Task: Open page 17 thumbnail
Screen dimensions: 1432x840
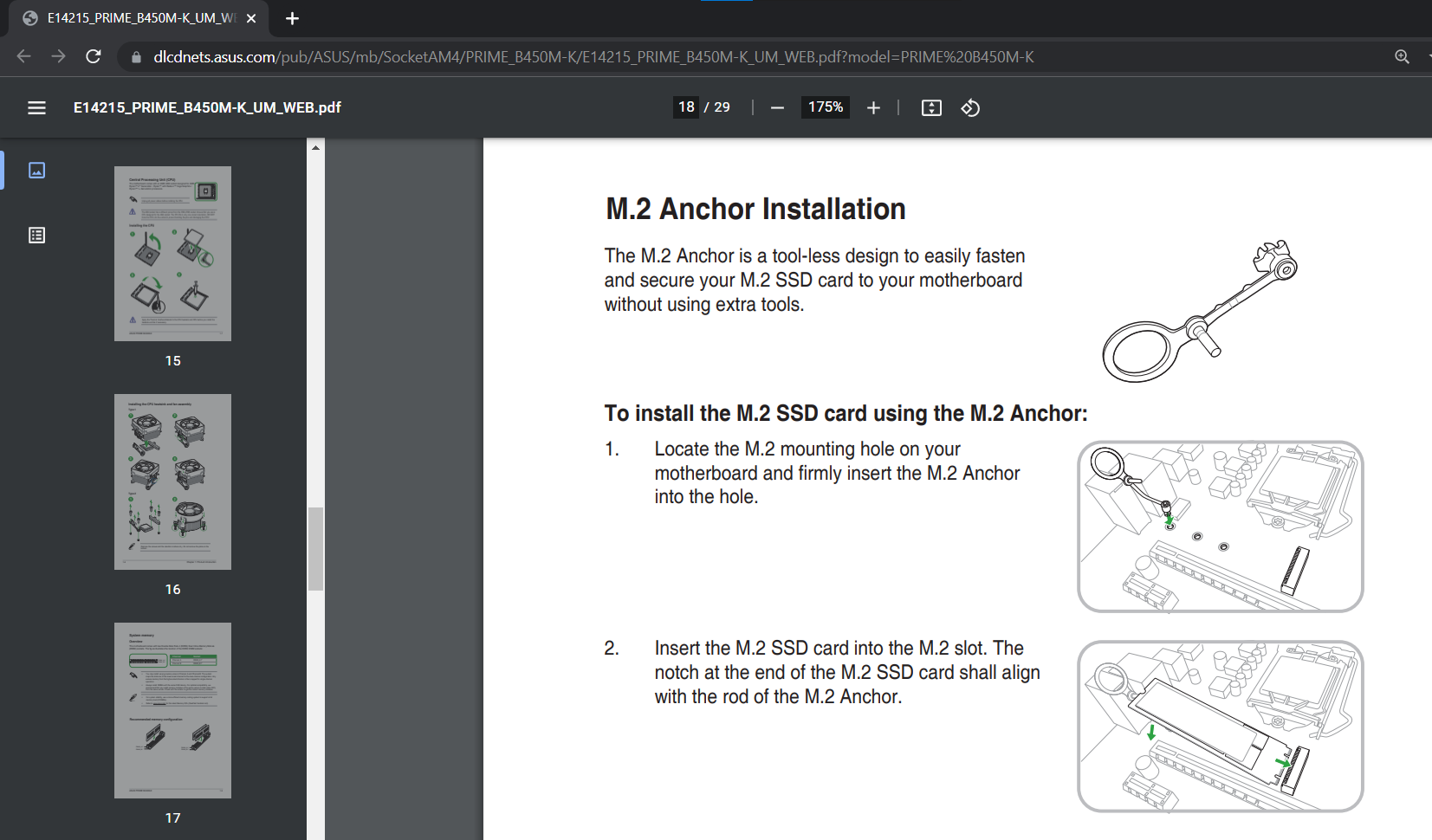Action: click(172, 710)
